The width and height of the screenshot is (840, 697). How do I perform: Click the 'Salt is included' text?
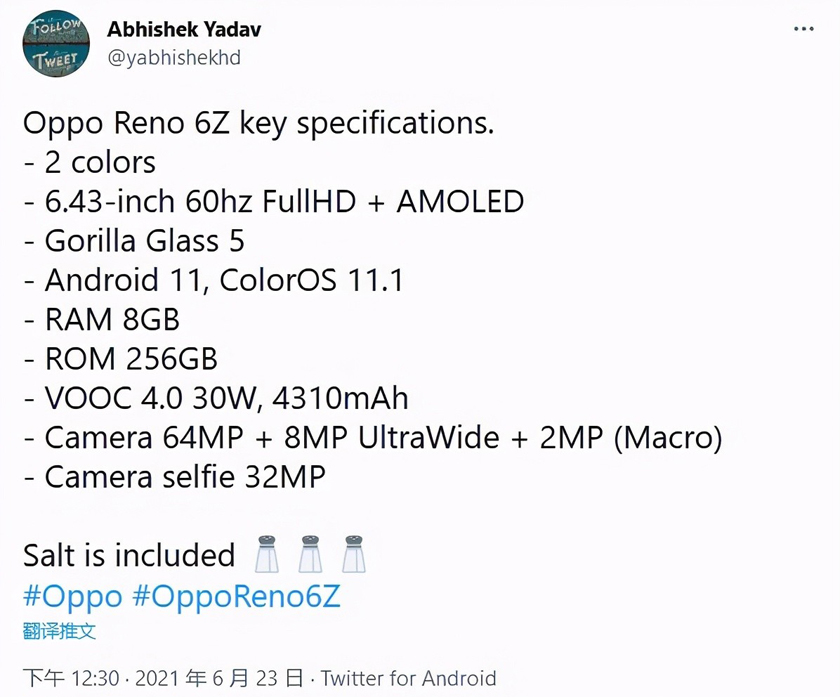pyautogui.click(x=129, y=555)
